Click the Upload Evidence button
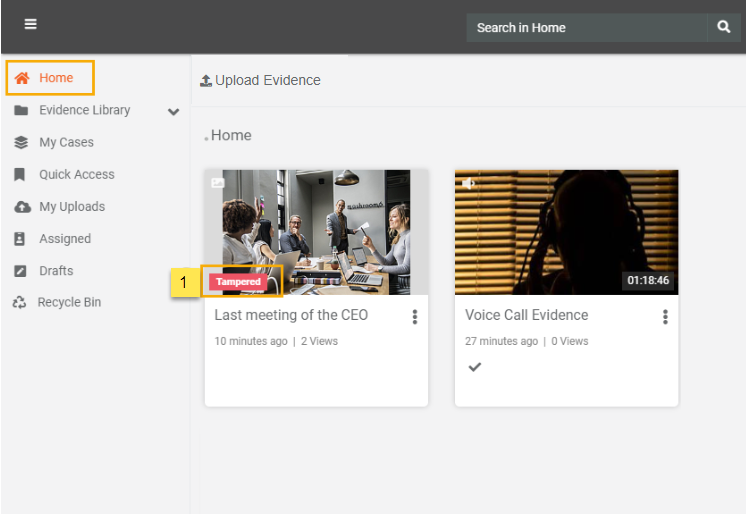 pyautogui.click(x=260, y=80)
